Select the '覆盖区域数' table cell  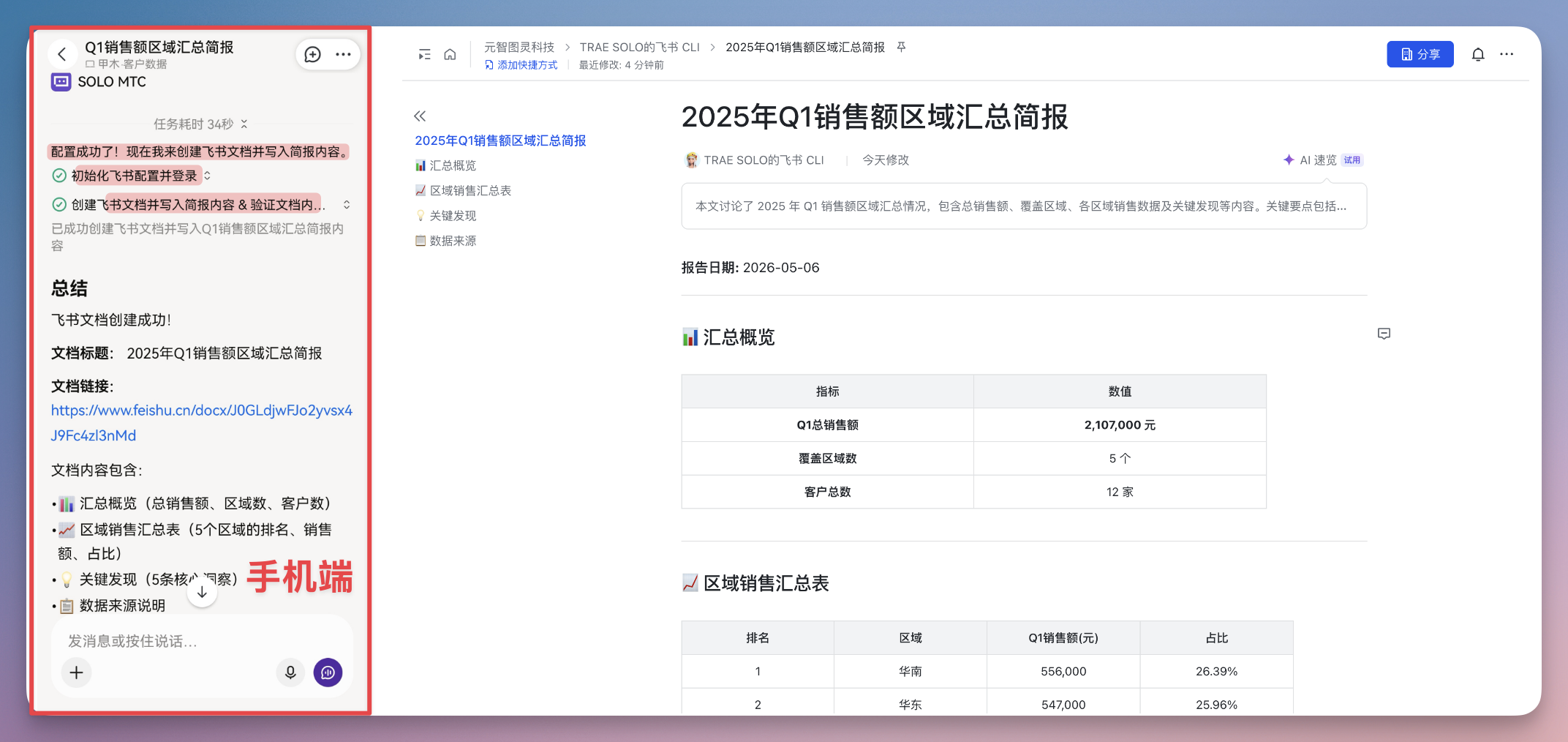tap(828, 459)
